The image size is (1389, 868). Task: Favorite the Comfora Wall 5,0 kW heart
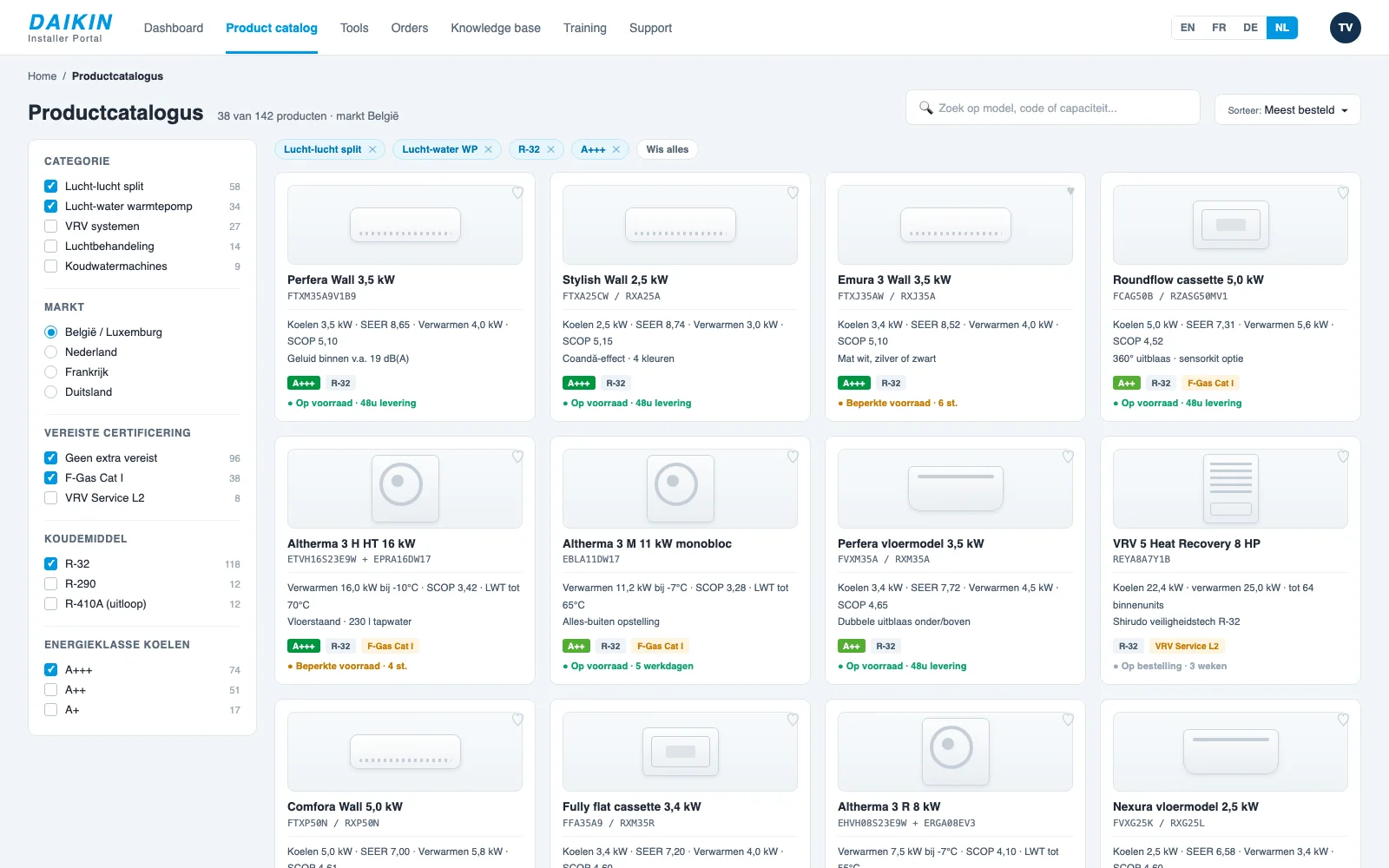coord(517,720)
